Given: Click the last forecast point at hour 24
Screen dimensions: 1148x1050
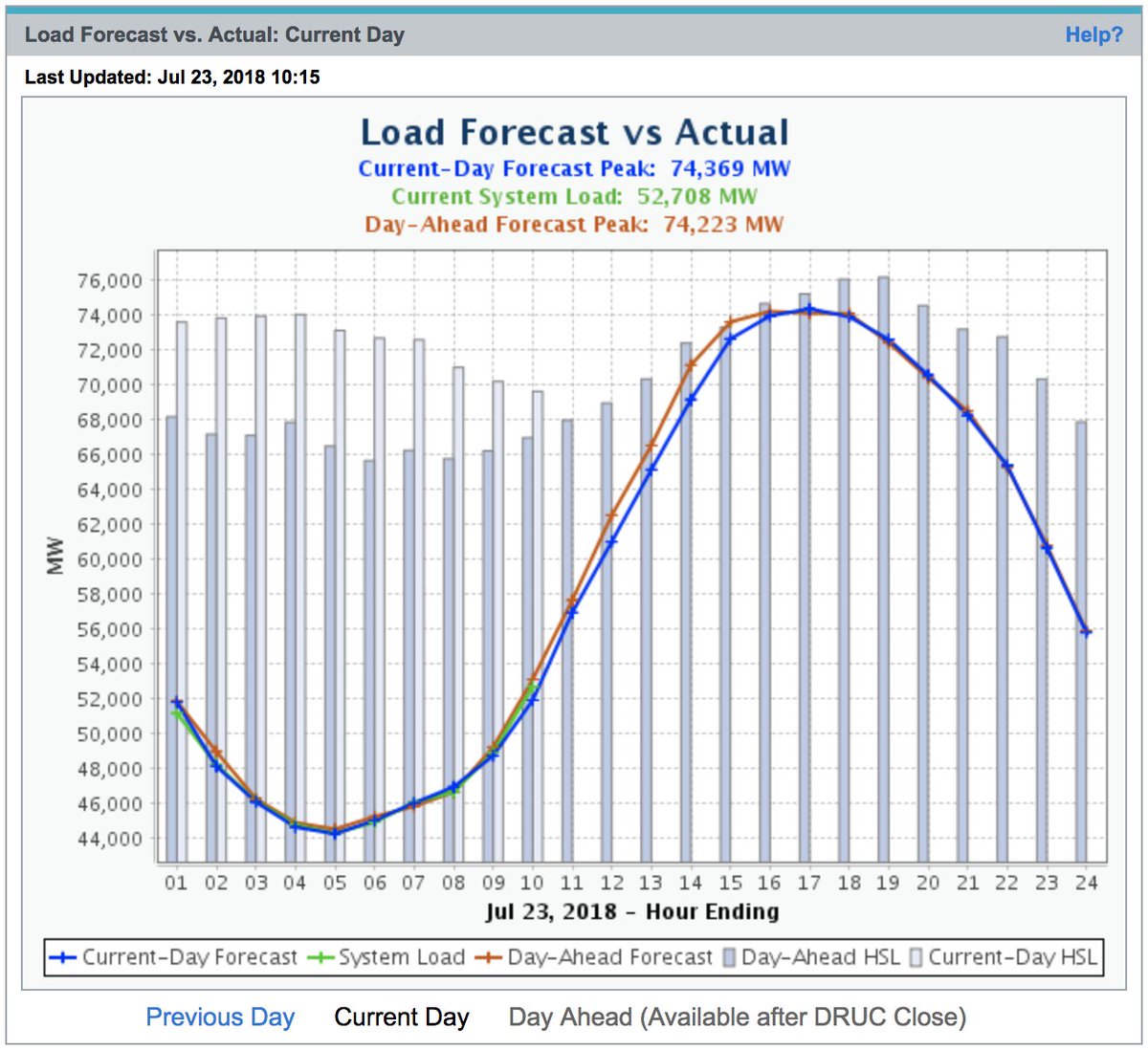Looking at the screenshot, I should pyautogui.click(x=1086, y=631).
